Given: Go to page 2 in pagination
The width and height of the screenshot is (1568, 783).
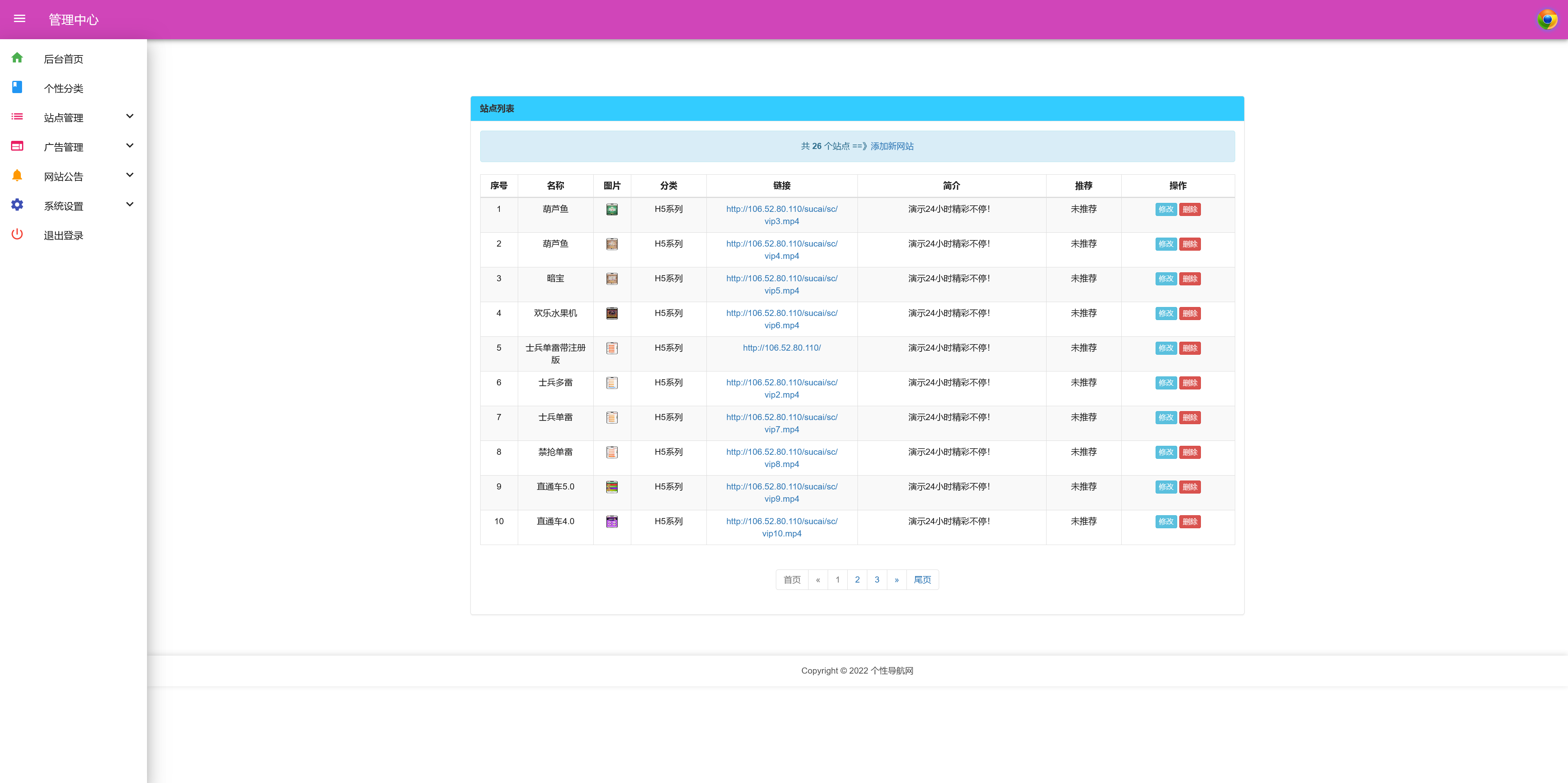Looking at the screenshot, I should click(857, 580).
